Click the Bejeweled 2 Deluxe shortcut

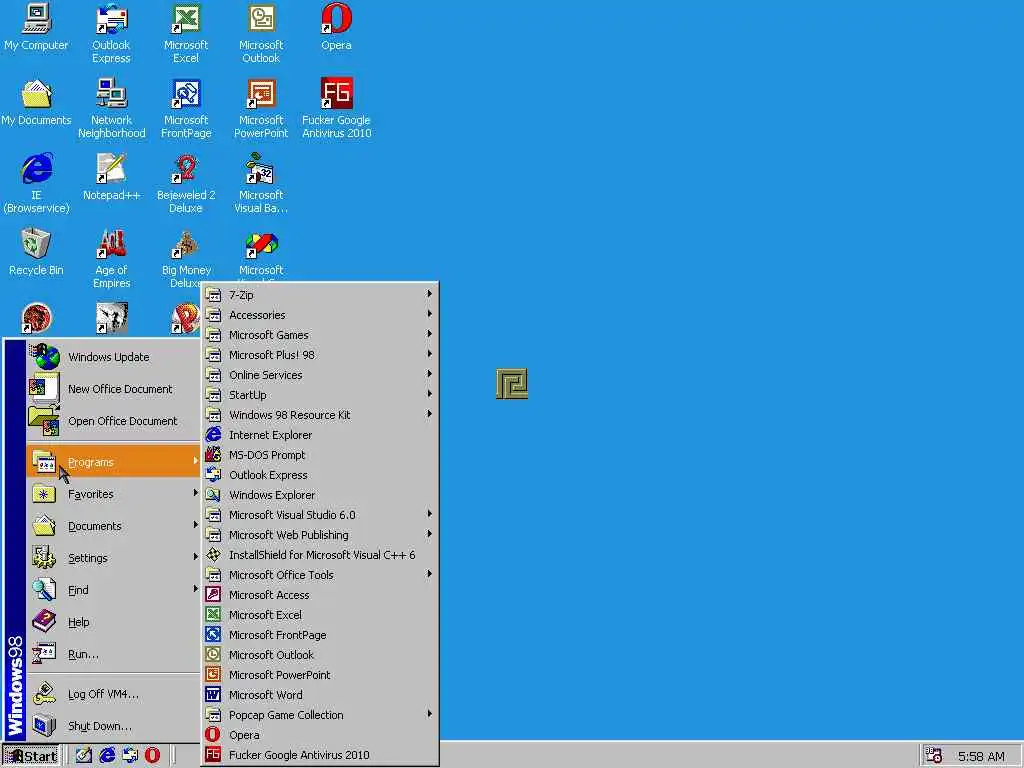coord(186,184)
